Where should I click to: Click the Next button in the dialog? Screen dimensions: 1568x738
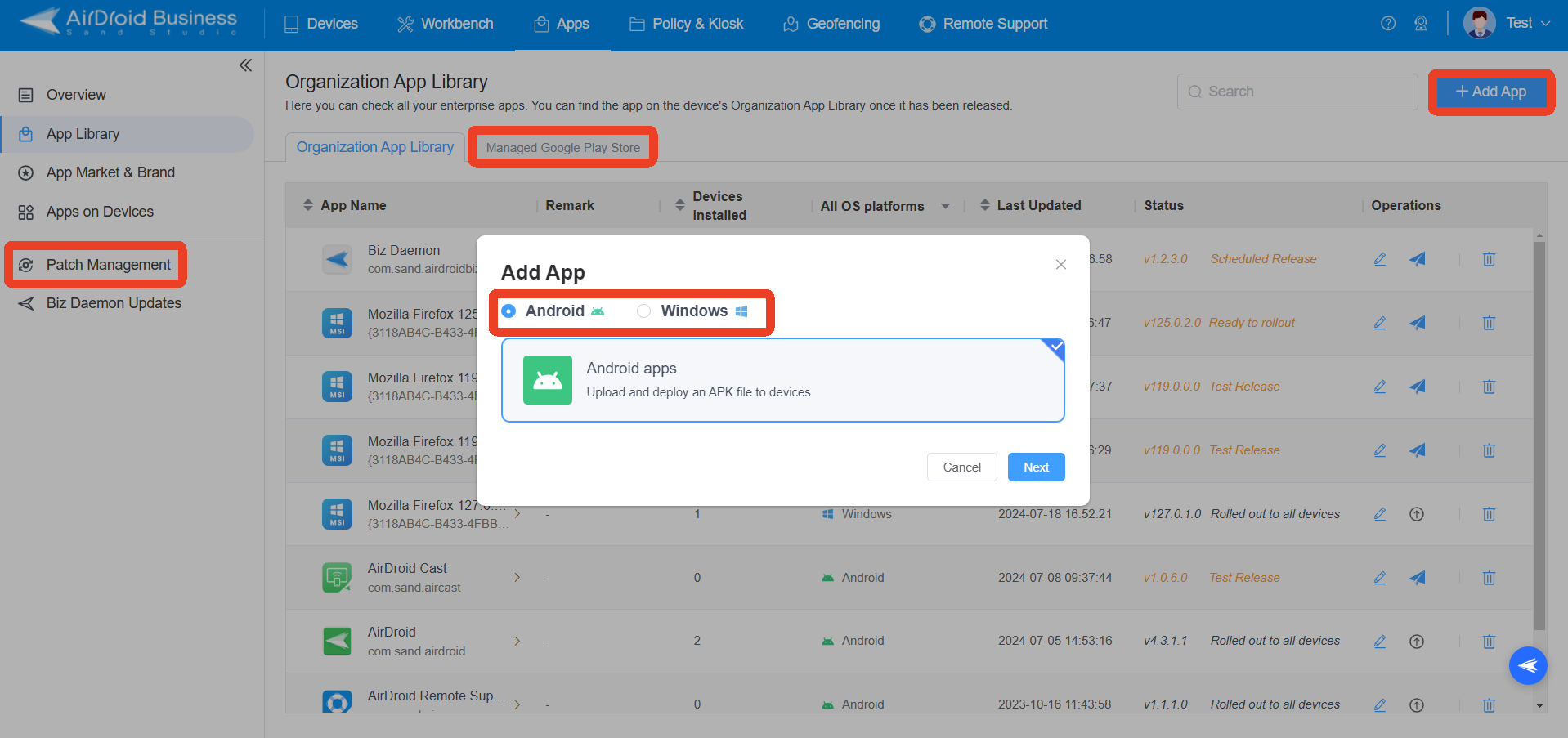coord(1035,467)
